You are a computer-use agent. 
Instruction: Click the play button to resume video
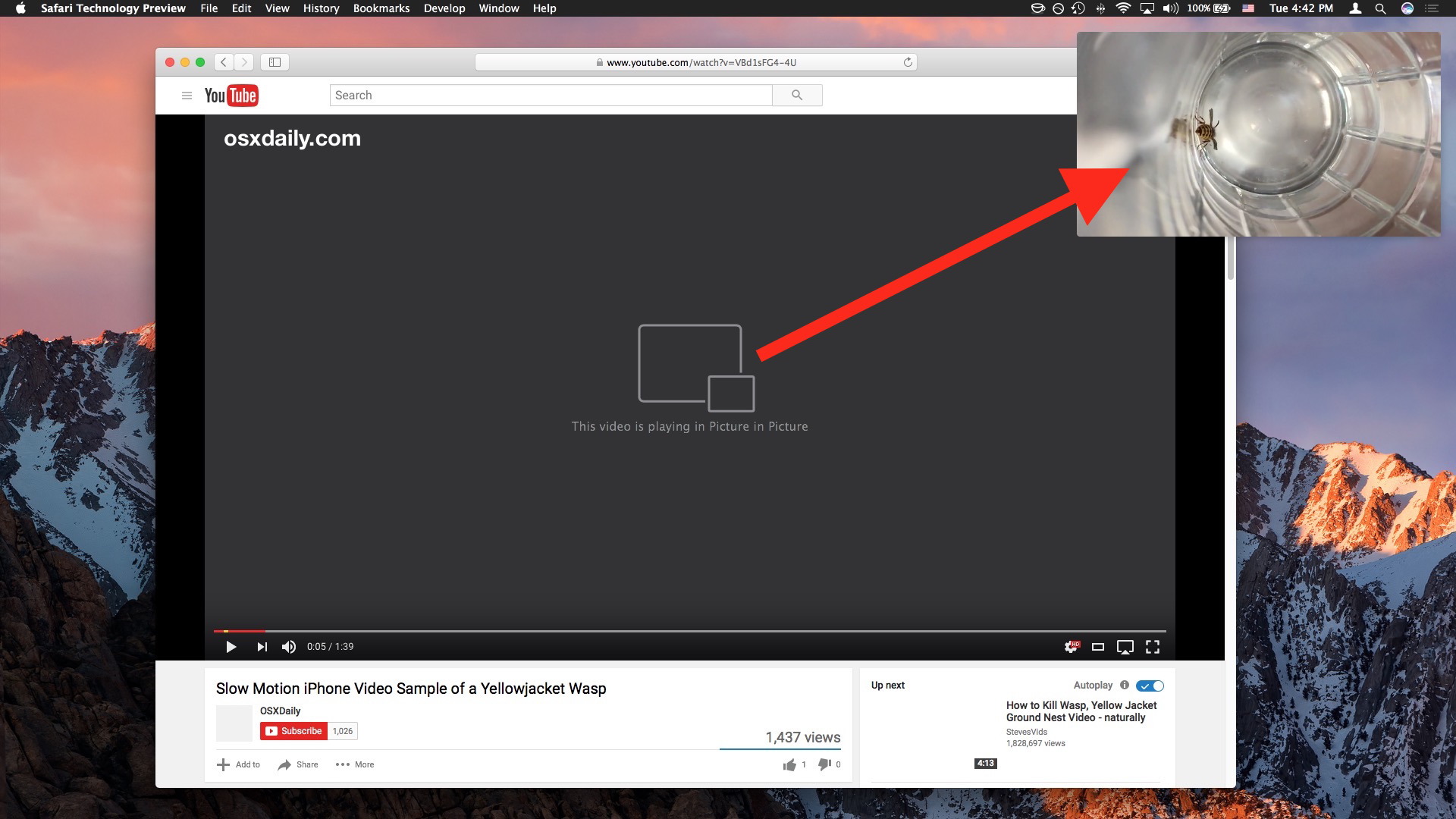click(x=230, y=646)
